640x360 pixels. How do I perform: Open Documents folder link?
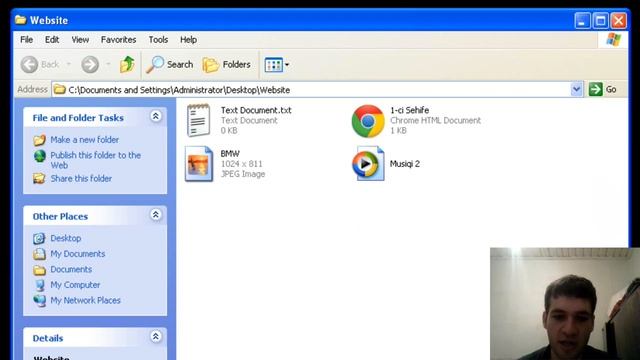coord(71,269)
